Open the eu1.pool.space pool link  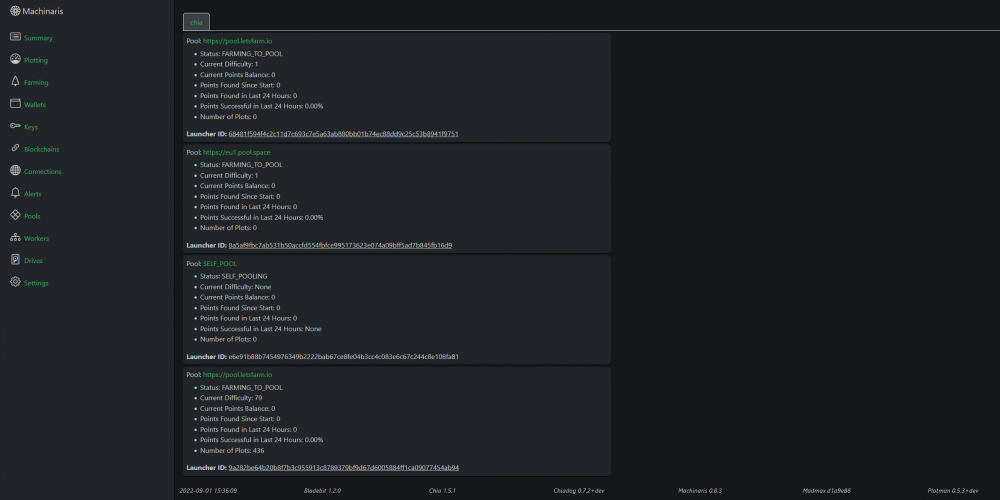[237, 152]
